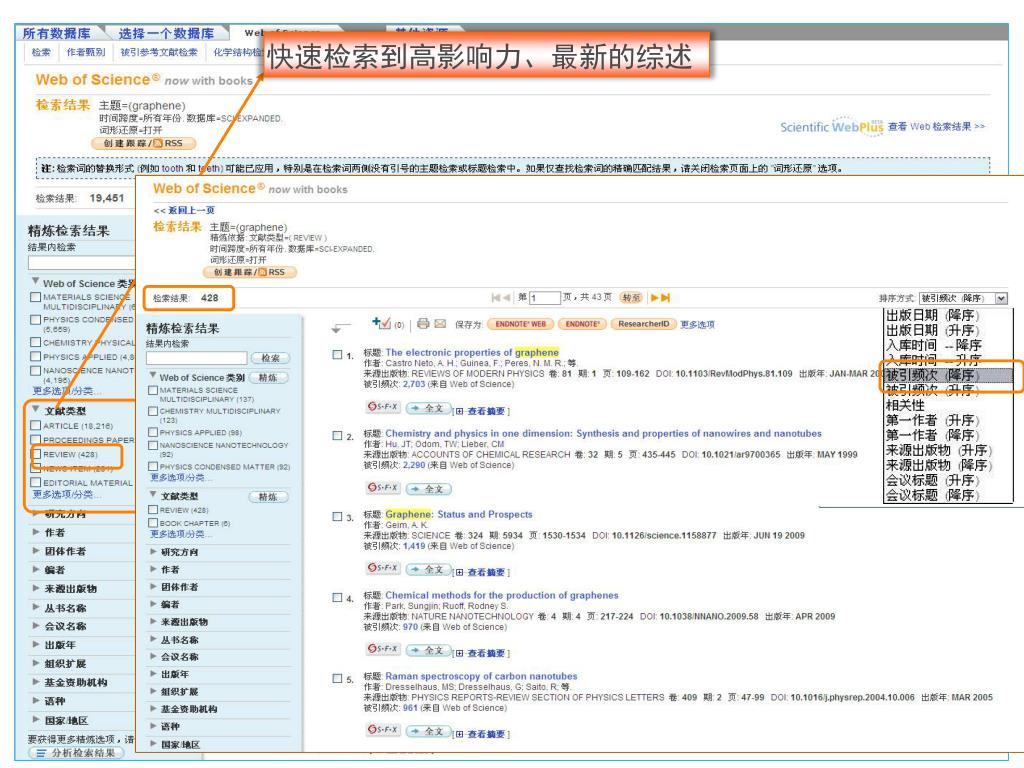Tick checkbox for result 4 Chemical methods
Viewport: 1024px width, 768px height.
click(337, 598)
